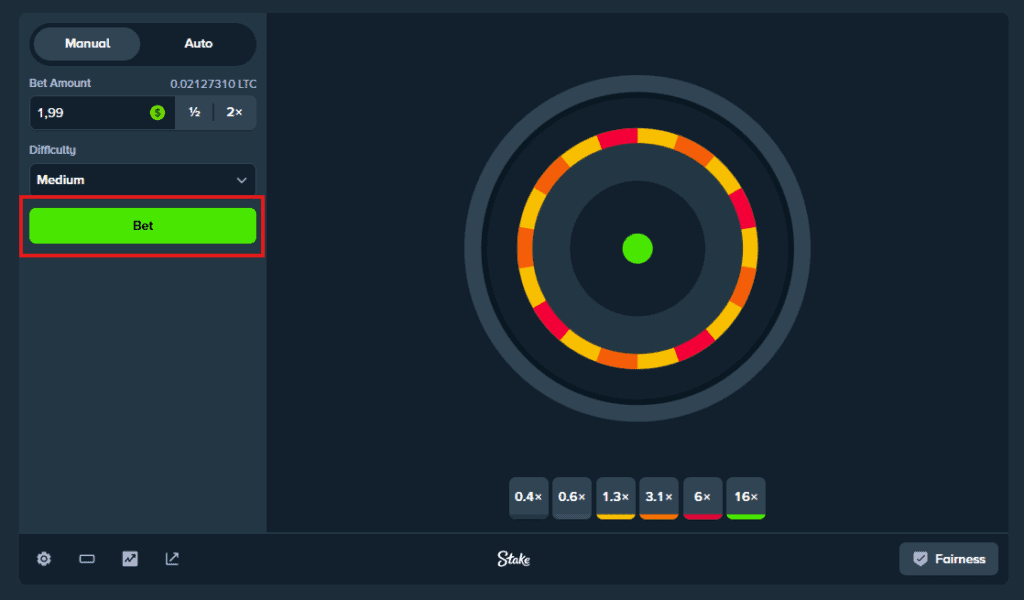The image size is (1024, 600).
Task: Switch to the Auto tab
Action: tap(198, 44)
